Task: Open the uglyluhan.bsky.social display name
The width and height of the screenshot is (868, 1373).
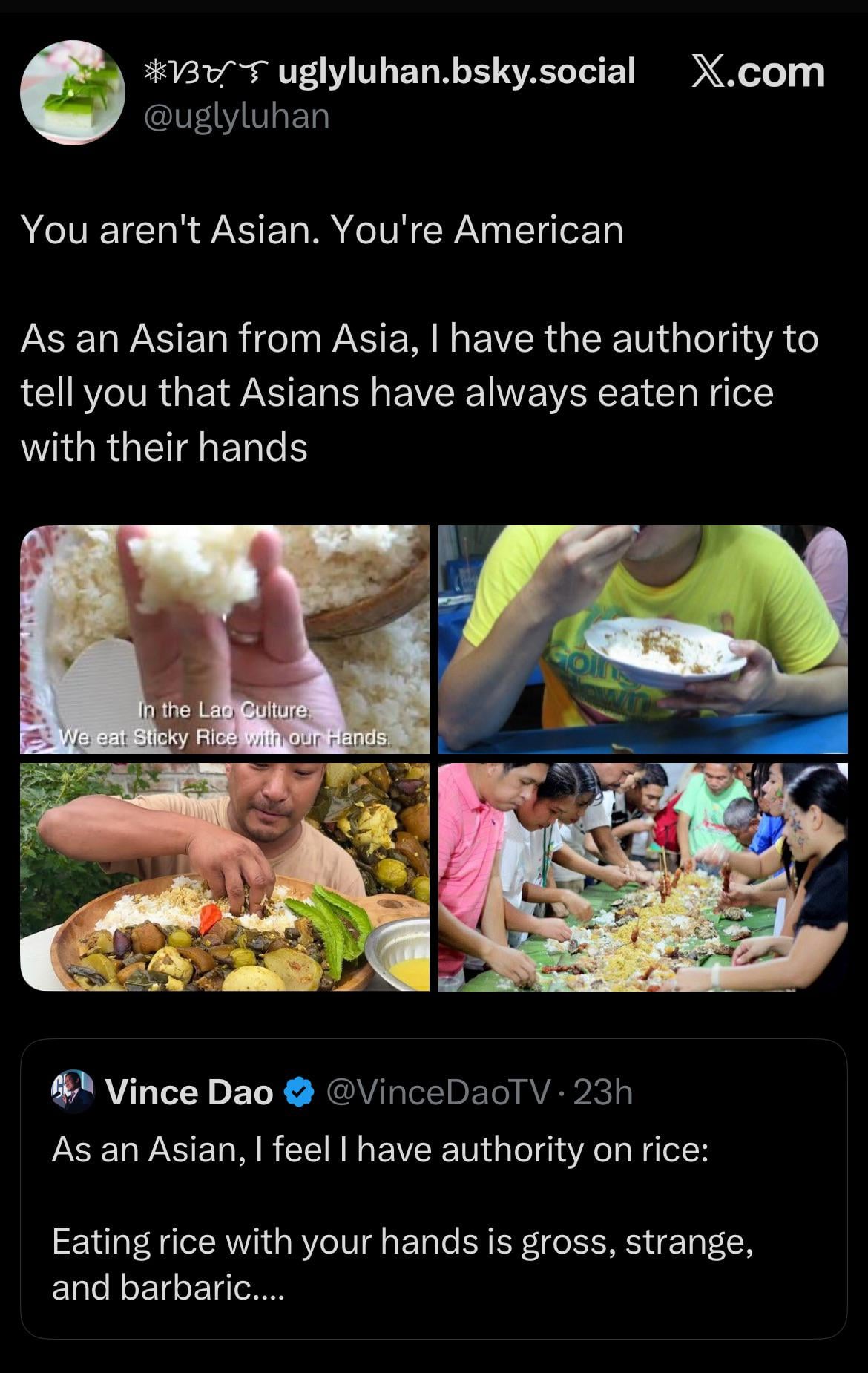Action: click(x=389, y=71)
